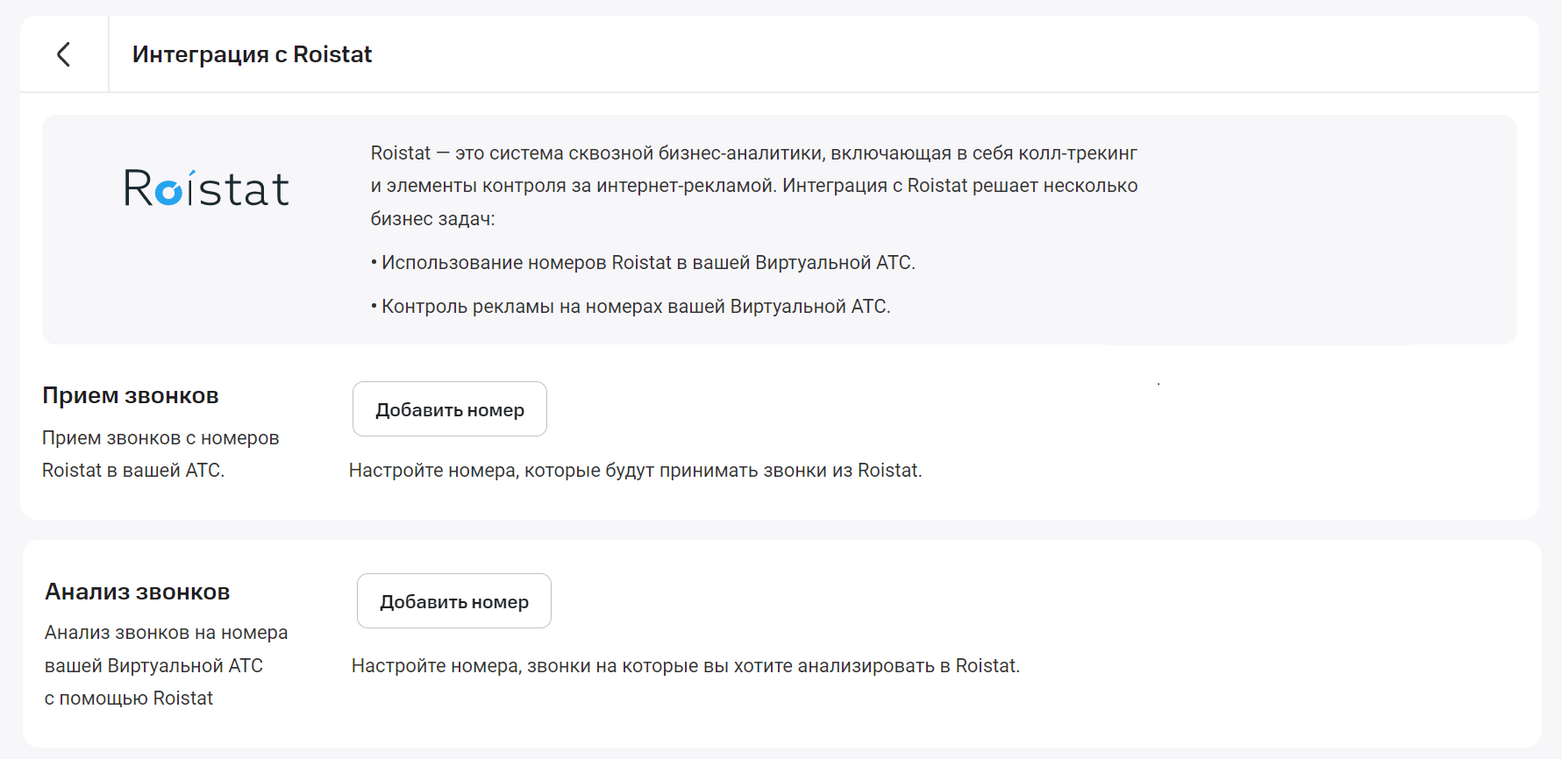Select the "Анализ звонков" section heading
Viewport: 1568px width, 759px height.
tap(138, 592)
